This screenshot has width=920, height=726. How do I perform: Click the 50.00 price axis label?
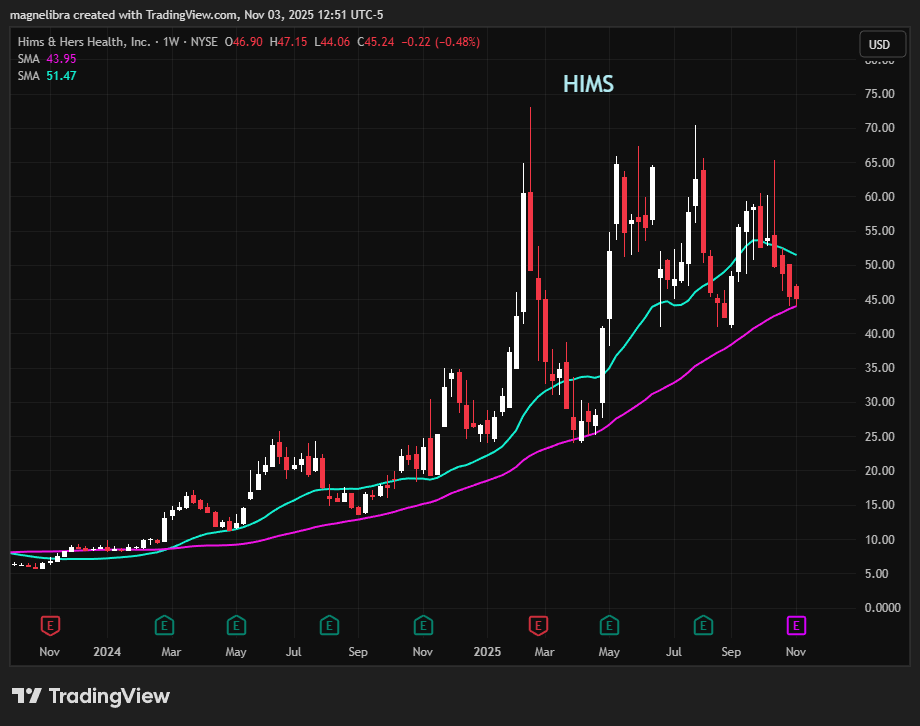(x=880, y=265)
